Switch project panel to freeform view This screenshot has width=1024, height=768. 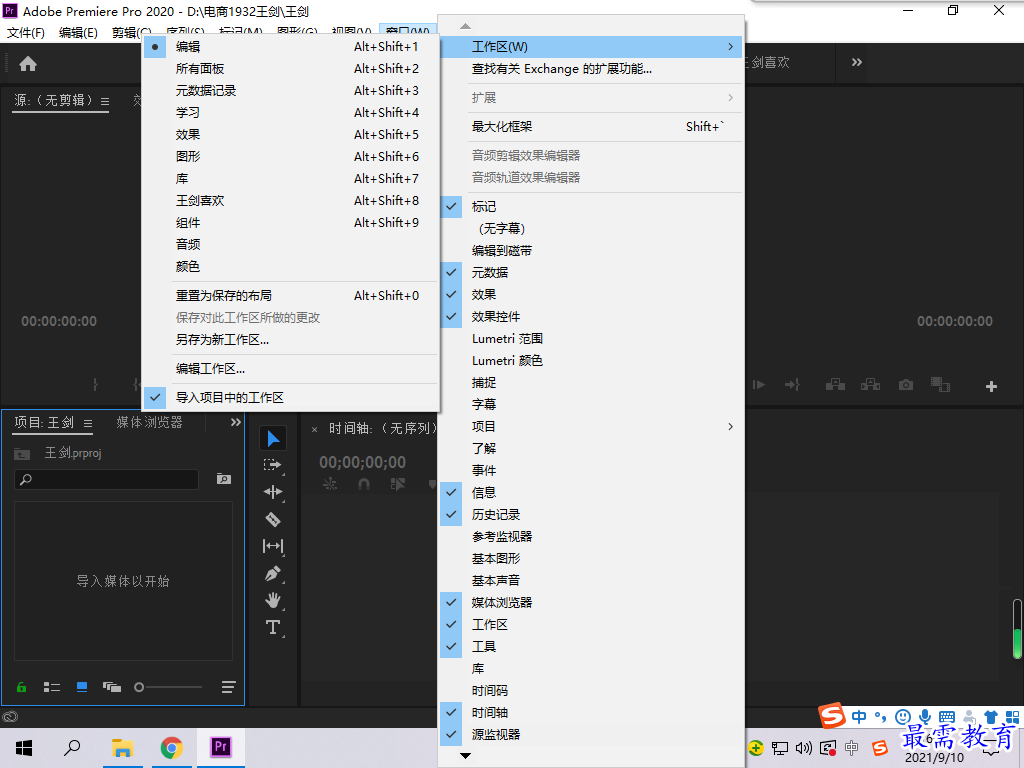point(112,687)
